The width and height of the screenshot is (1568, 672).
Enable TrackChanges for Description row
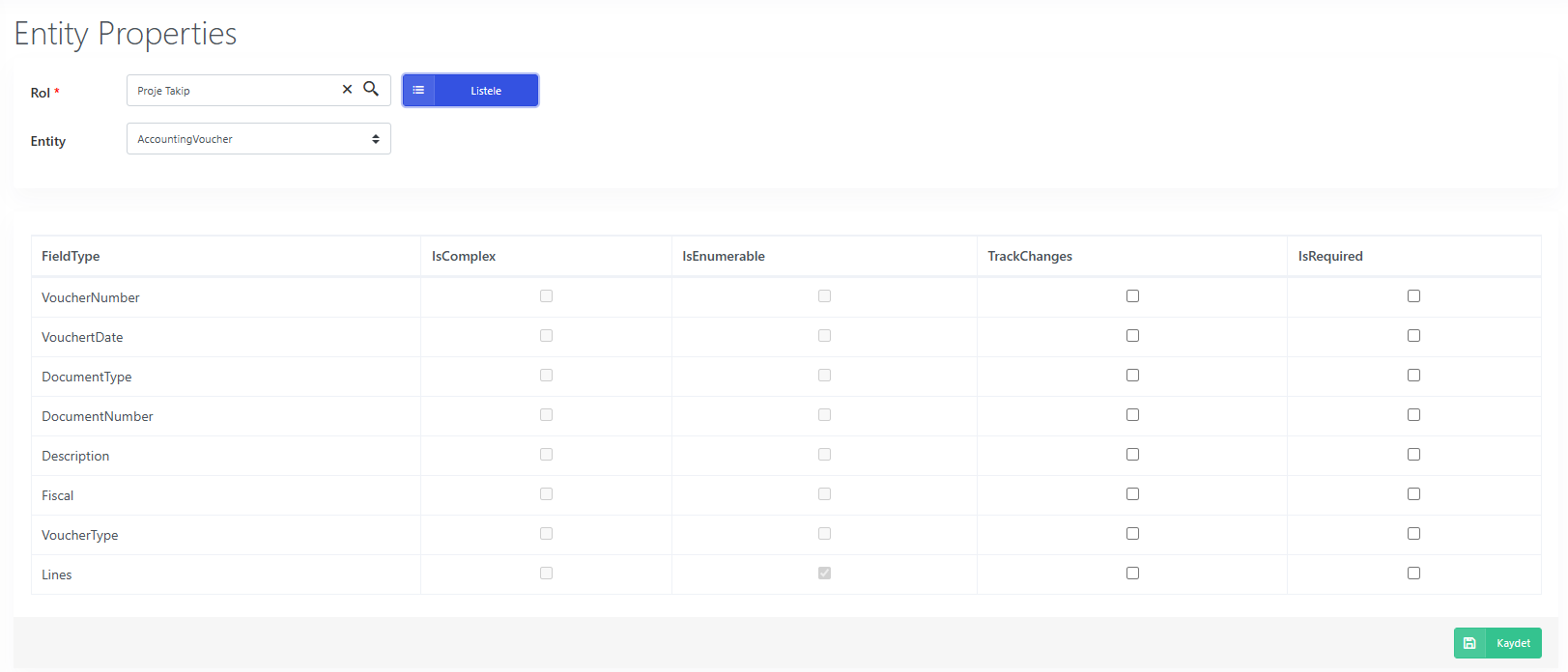1132,455
